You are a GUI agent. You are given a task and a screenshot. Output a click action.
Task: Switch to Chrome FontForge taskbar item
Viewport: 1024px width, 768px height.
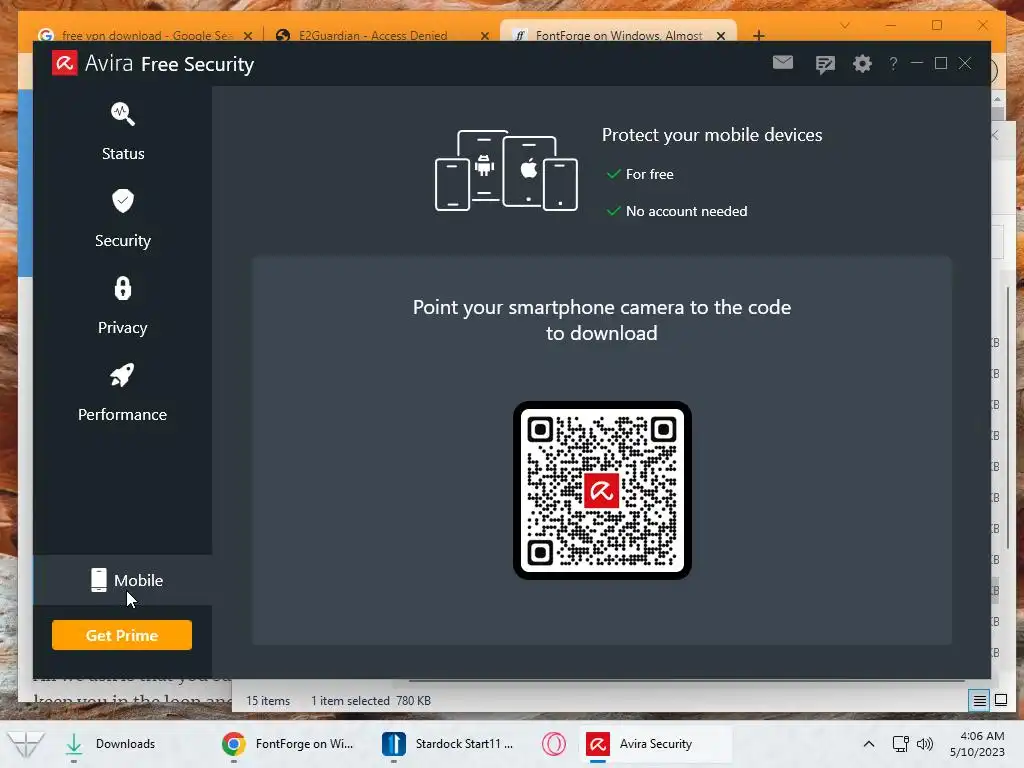point(287,744)
